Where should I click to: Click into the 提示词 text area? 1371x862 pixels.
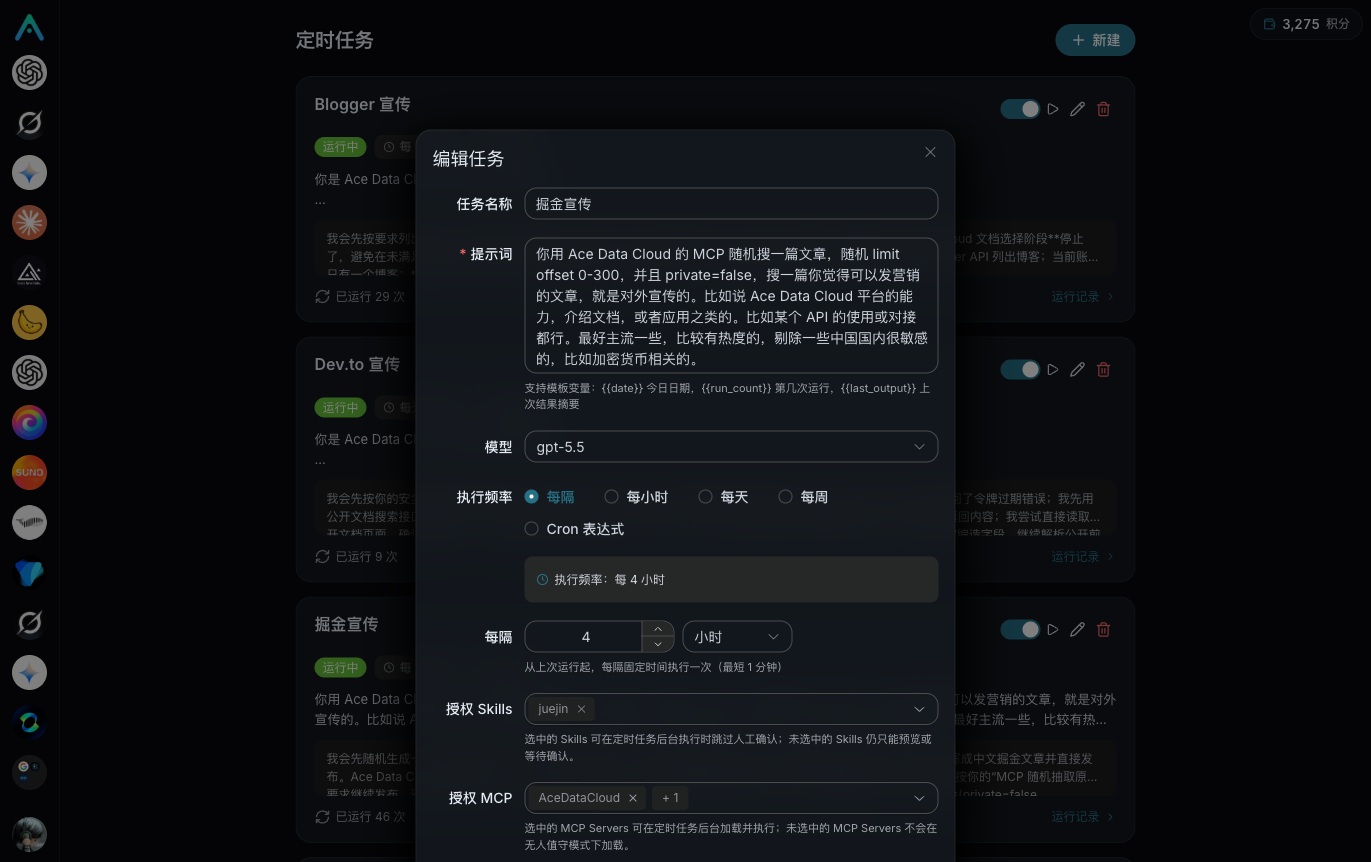(731, 306)
